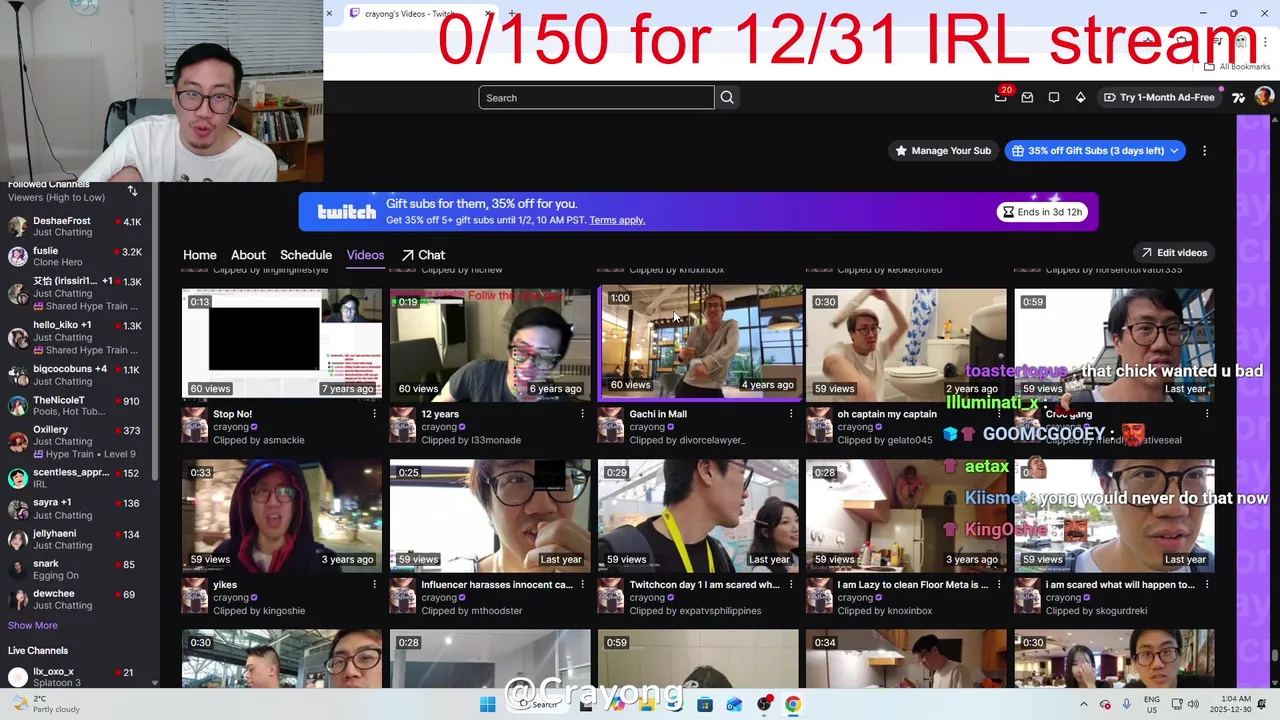Open TheNicoleT channel in sidebar
Screen dimensions: 1280x720
tap(77, 405)
